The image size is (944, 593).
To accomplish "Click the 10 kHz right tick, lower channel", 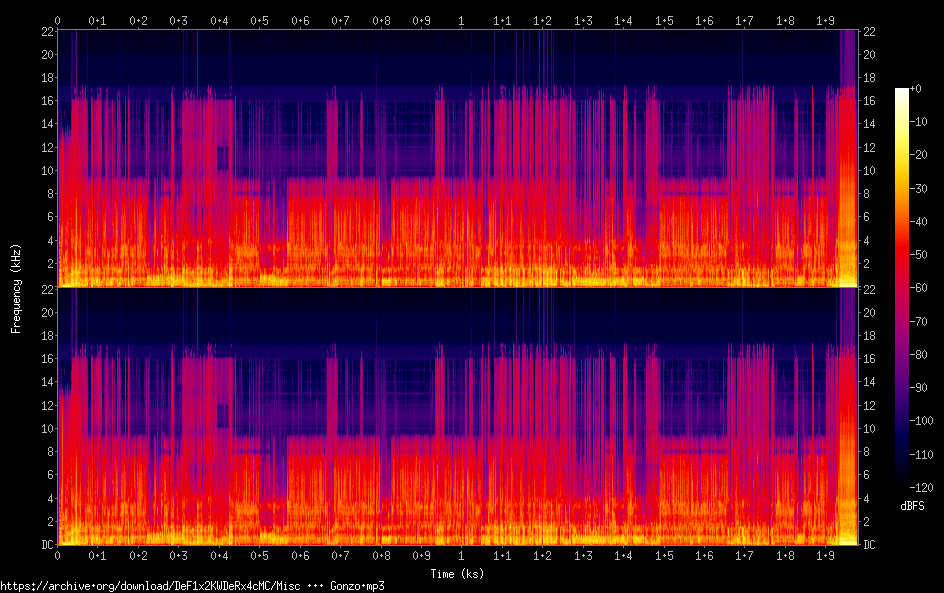I will pyautogui.click(x=870, y=428).
